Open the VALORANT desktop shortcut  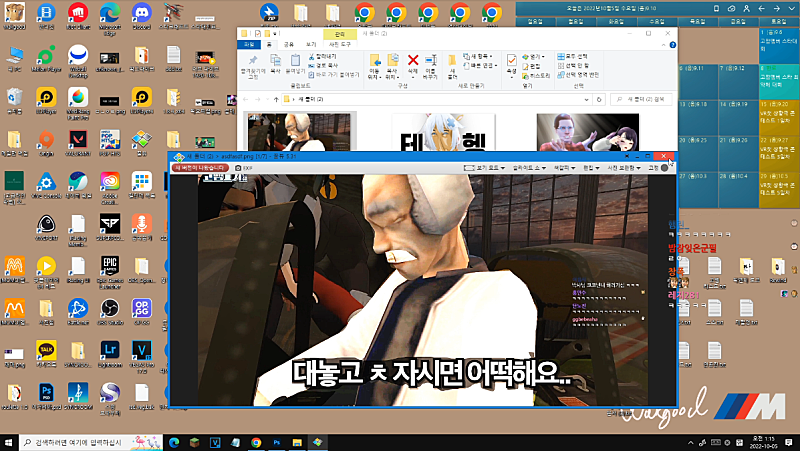pyautogui.click(x=78, y=143)
